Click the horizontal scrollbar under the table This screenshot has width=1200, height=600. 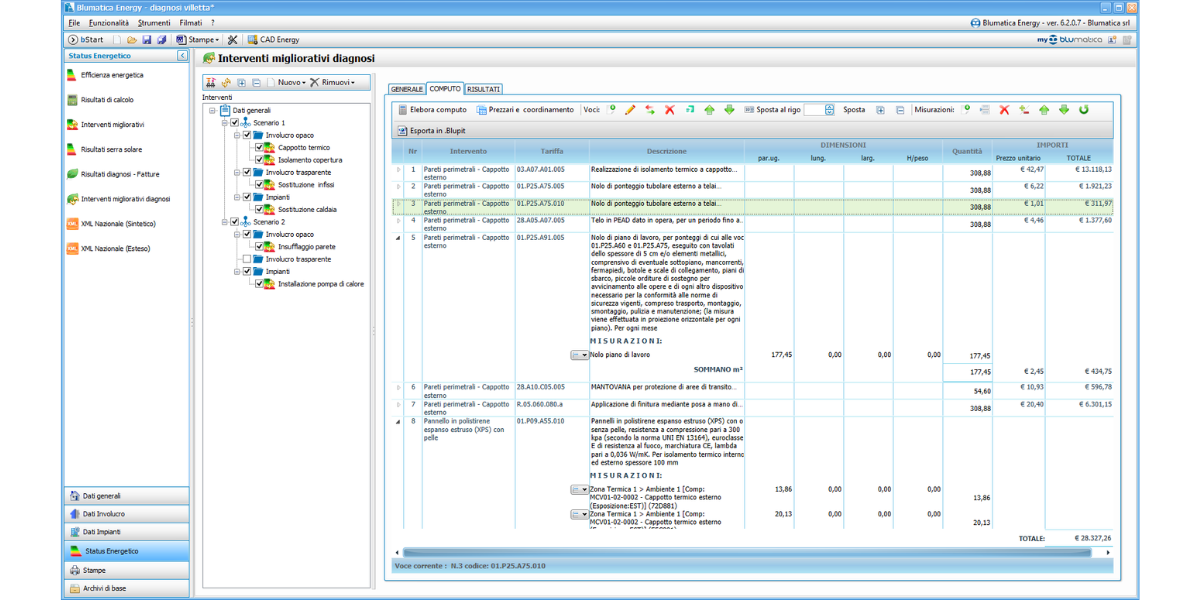coord(750,552)
